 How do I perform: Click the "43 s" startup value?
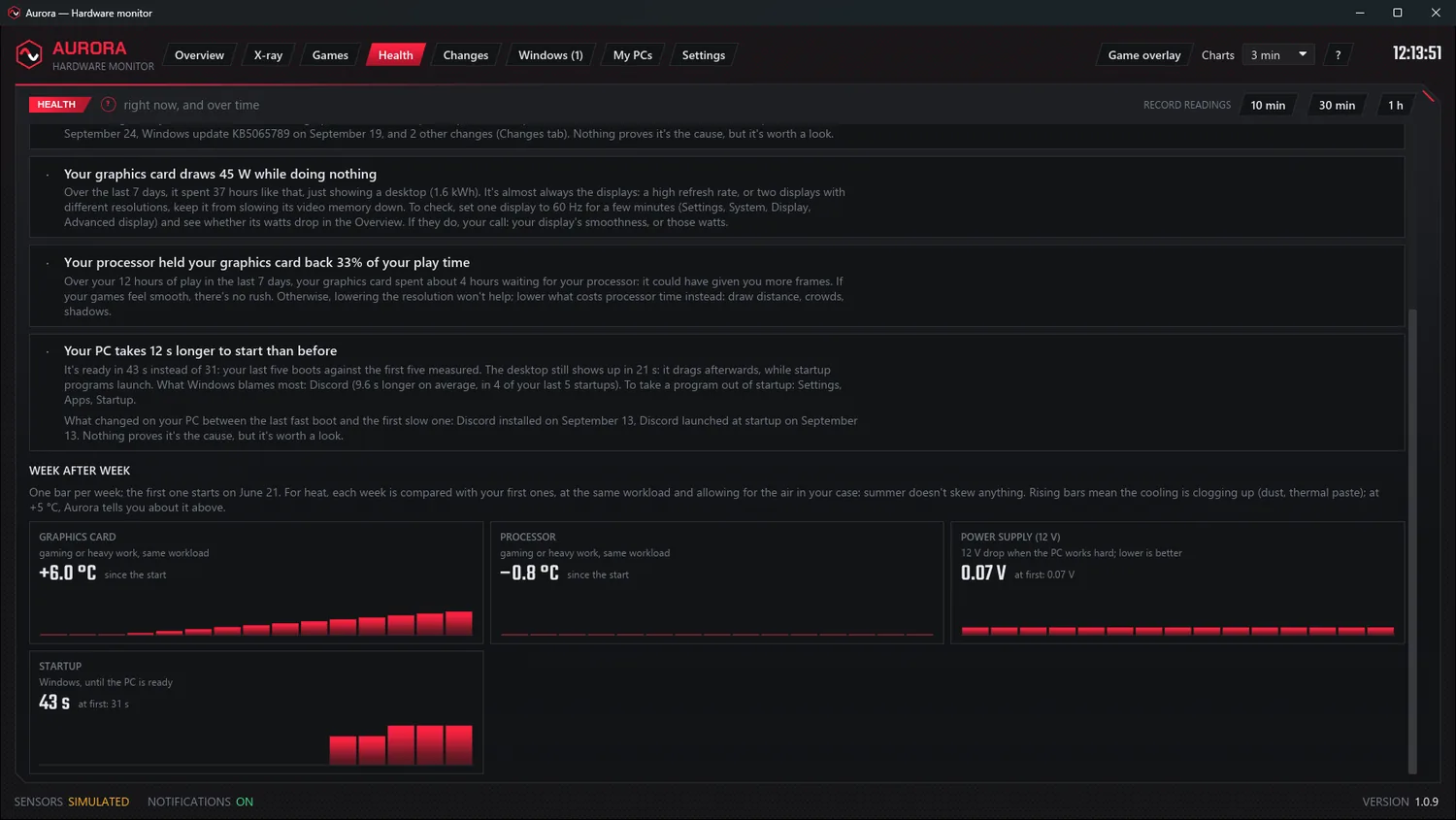54,703
